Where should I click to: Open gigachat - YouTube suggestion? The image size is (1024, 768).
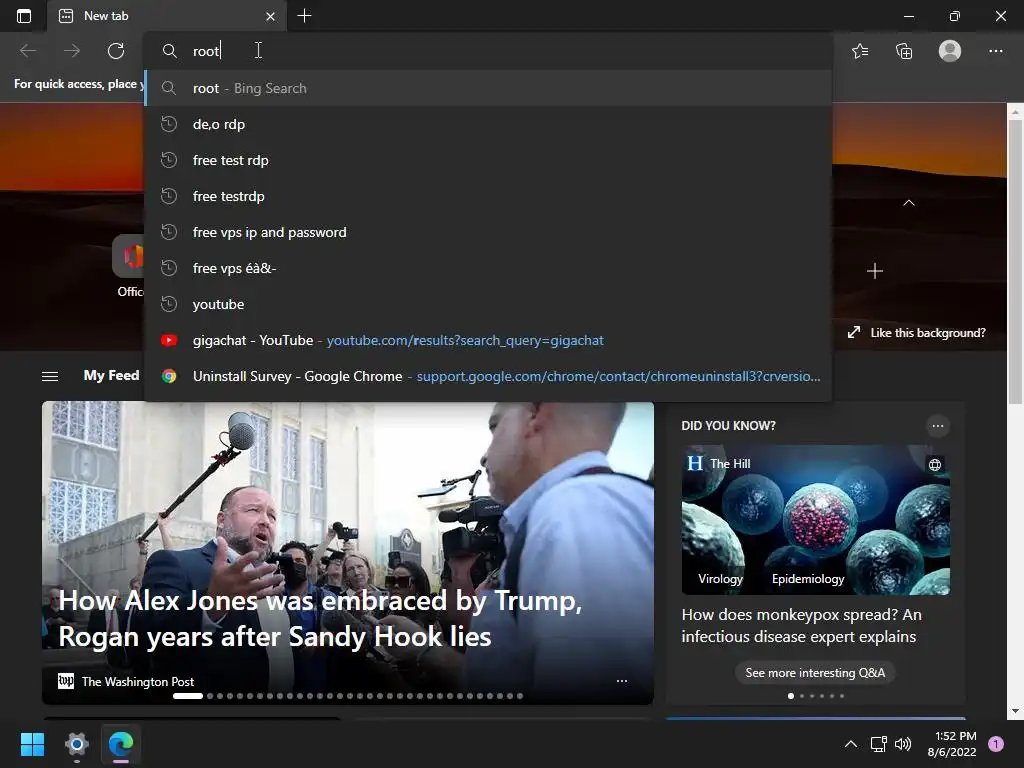click(x=487, y=340)
